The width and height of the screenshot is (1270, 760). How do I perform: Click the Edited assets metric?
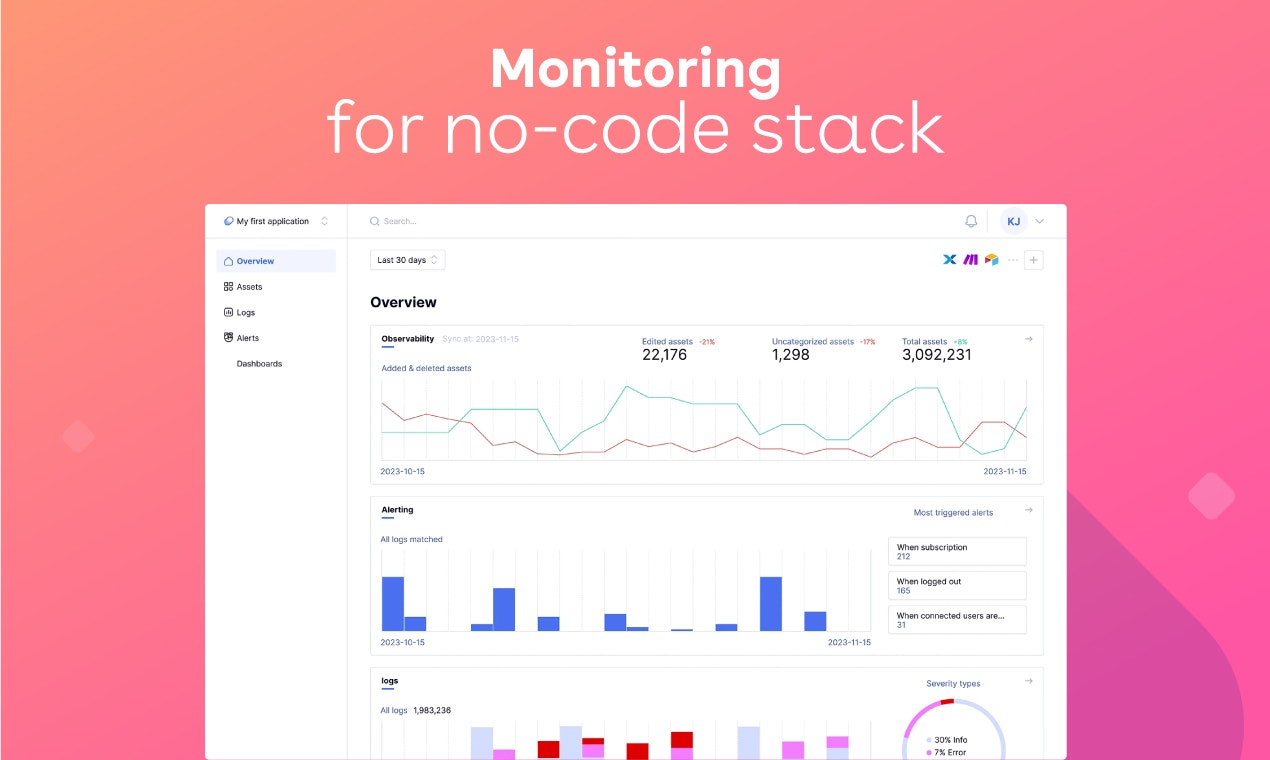click(679, 349)
